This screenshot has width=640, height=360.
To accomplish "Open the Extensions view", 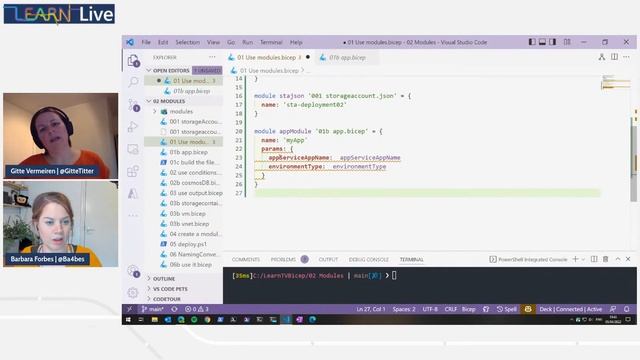I will click(133, 171).
